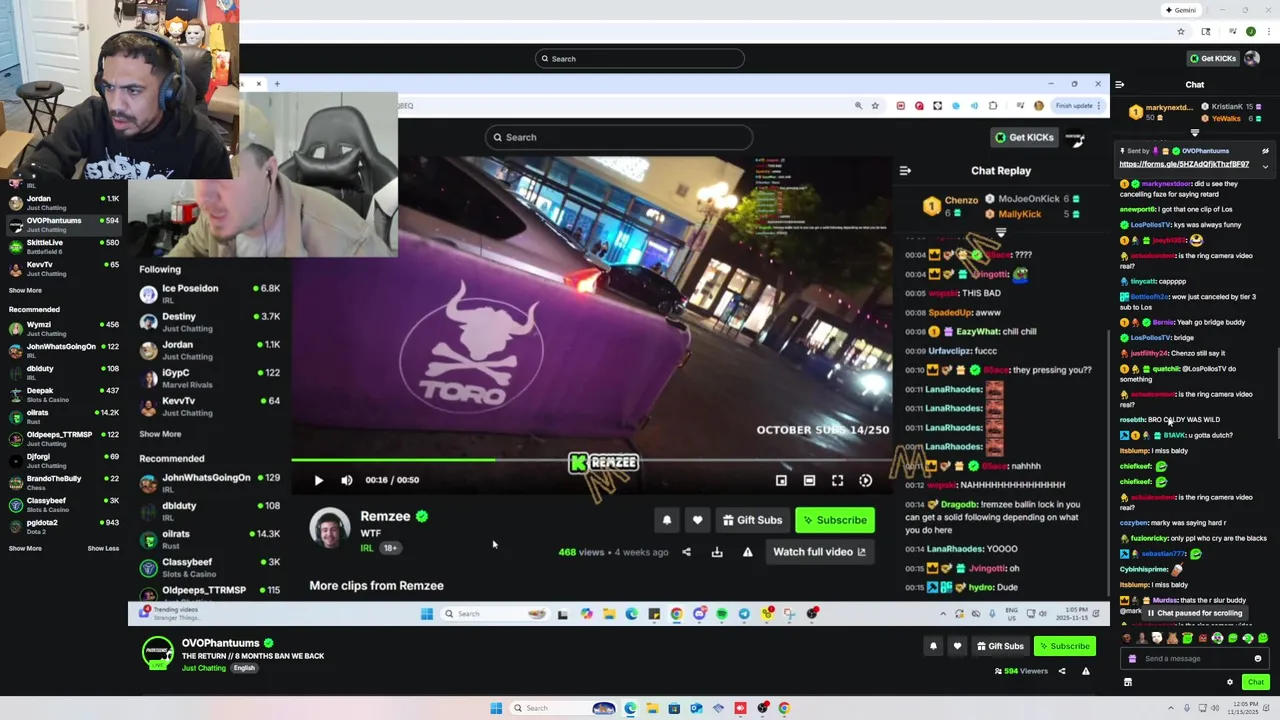Open Destiny channel in inner Following
Screen dimensions: 1280x720
[209, 321]
